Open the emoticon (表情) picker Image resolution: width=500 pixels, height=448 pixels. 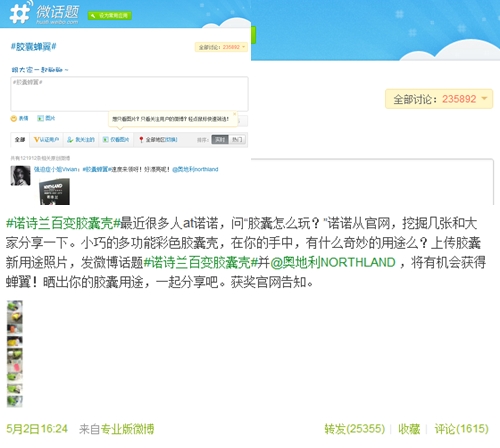[x=19, y=118]
